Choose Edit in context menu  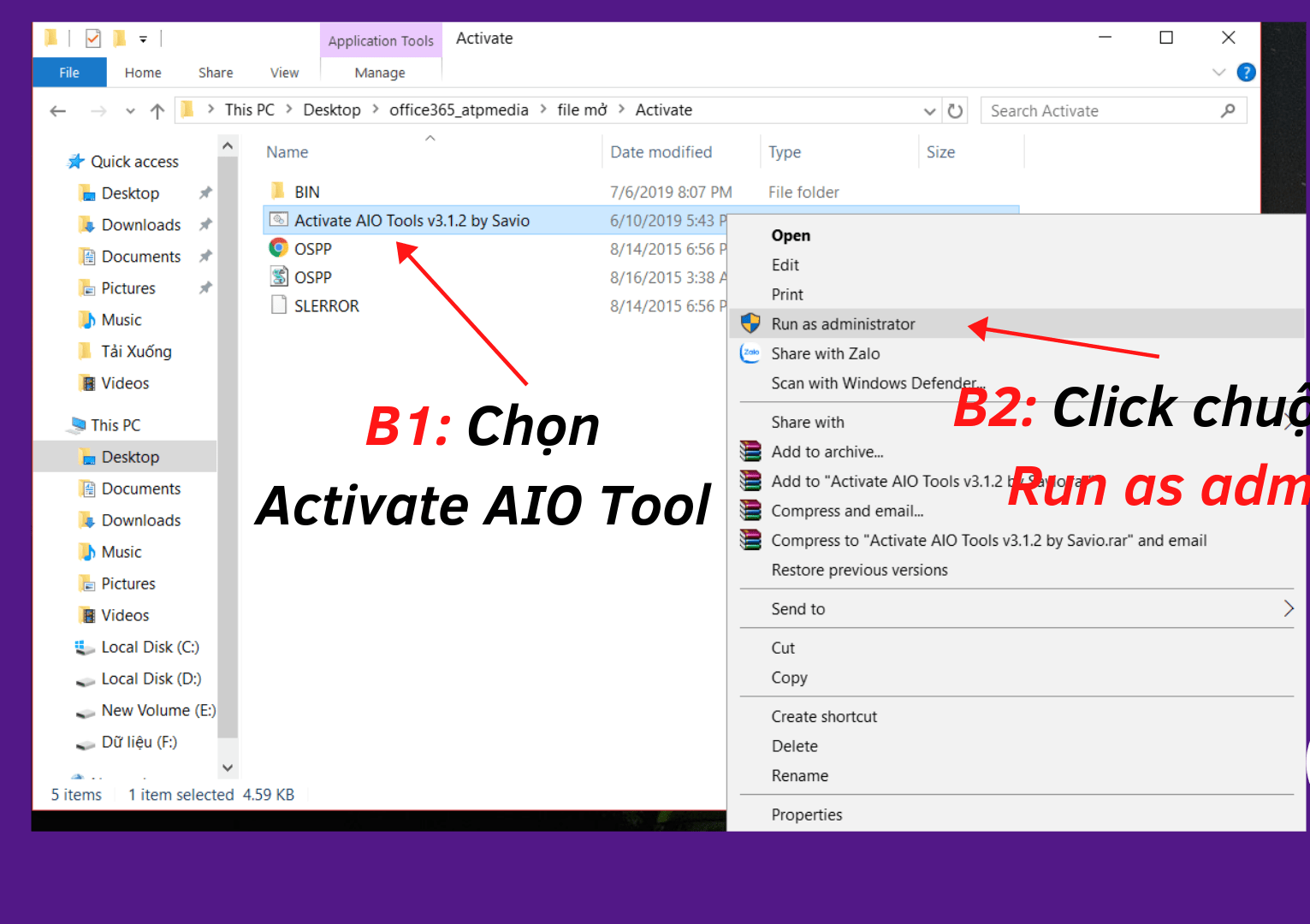click(x=785, y=265)
